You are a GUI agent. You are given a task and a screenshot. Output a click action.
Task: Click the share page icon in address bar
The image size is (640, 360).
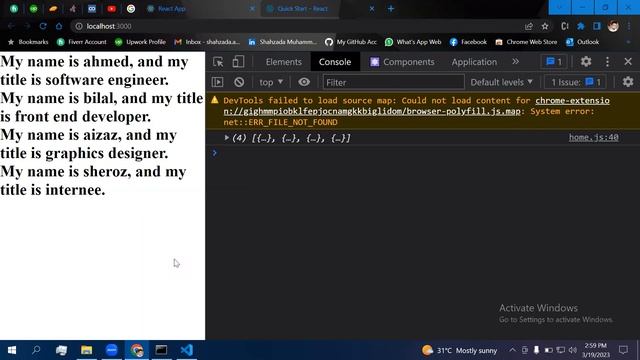(529, 27)
